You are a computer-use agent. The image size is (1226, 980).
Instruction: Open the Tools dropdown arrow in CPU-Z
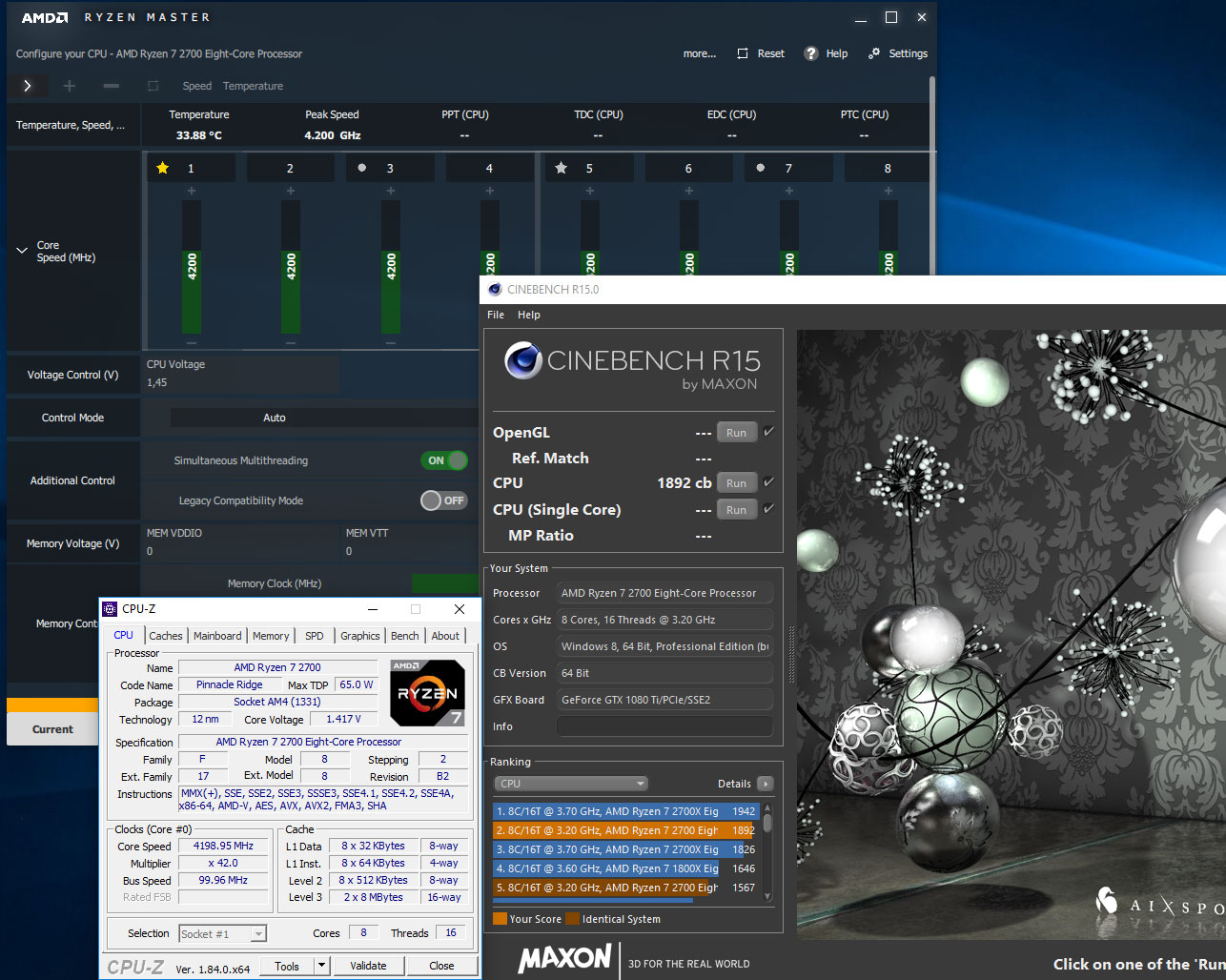point(322,966)
